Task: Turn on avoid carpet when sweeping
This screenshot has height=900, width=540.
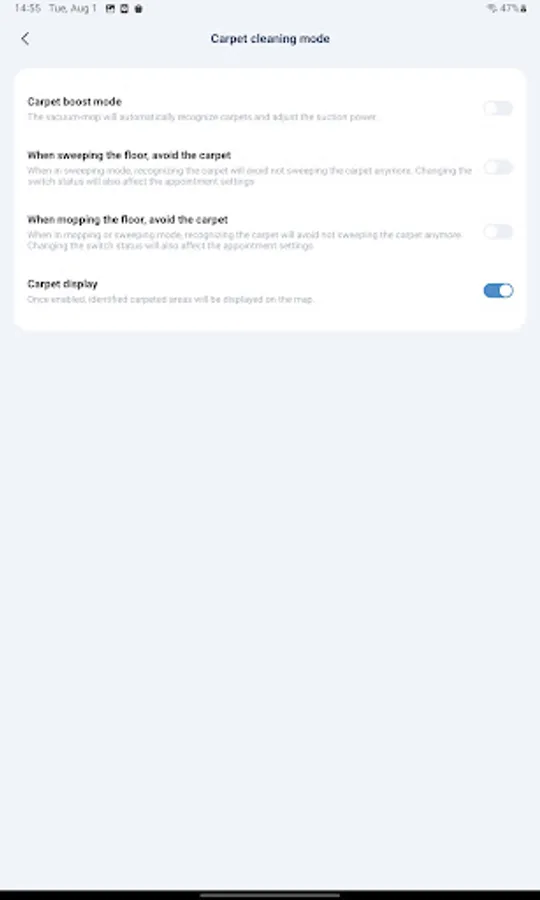Action: [498, 168]
